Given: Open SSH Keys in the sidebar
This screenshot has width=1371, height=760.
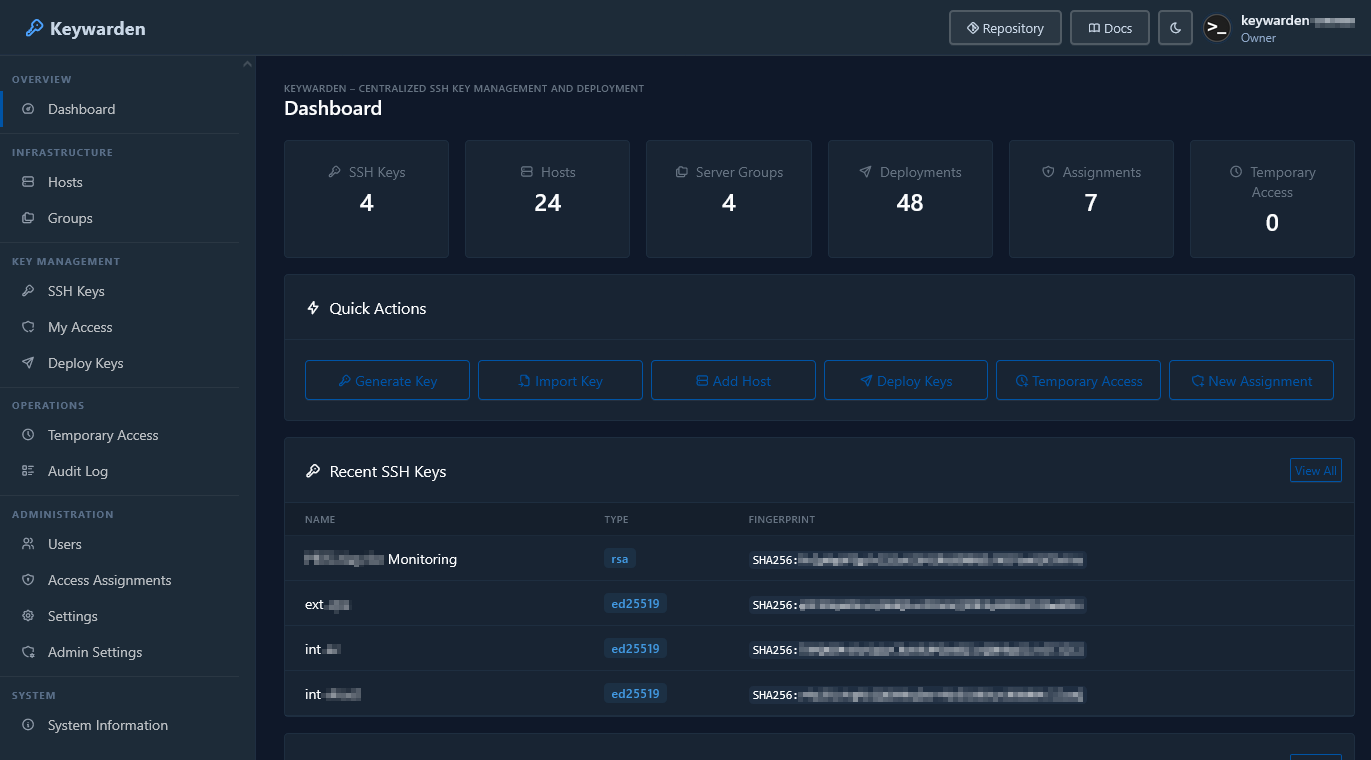Looking at the screenshot, I should click(x=120, y=291).
